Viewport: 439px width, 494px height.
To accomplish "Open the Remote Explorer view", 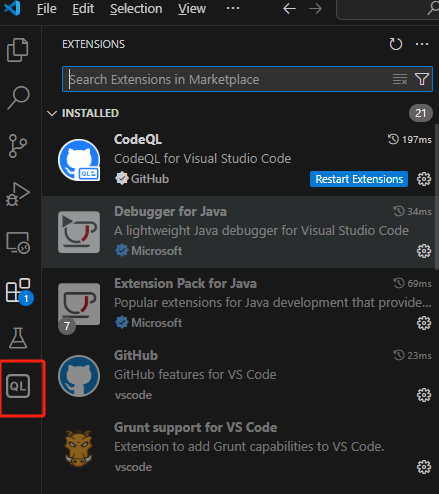I will [18, 243].
